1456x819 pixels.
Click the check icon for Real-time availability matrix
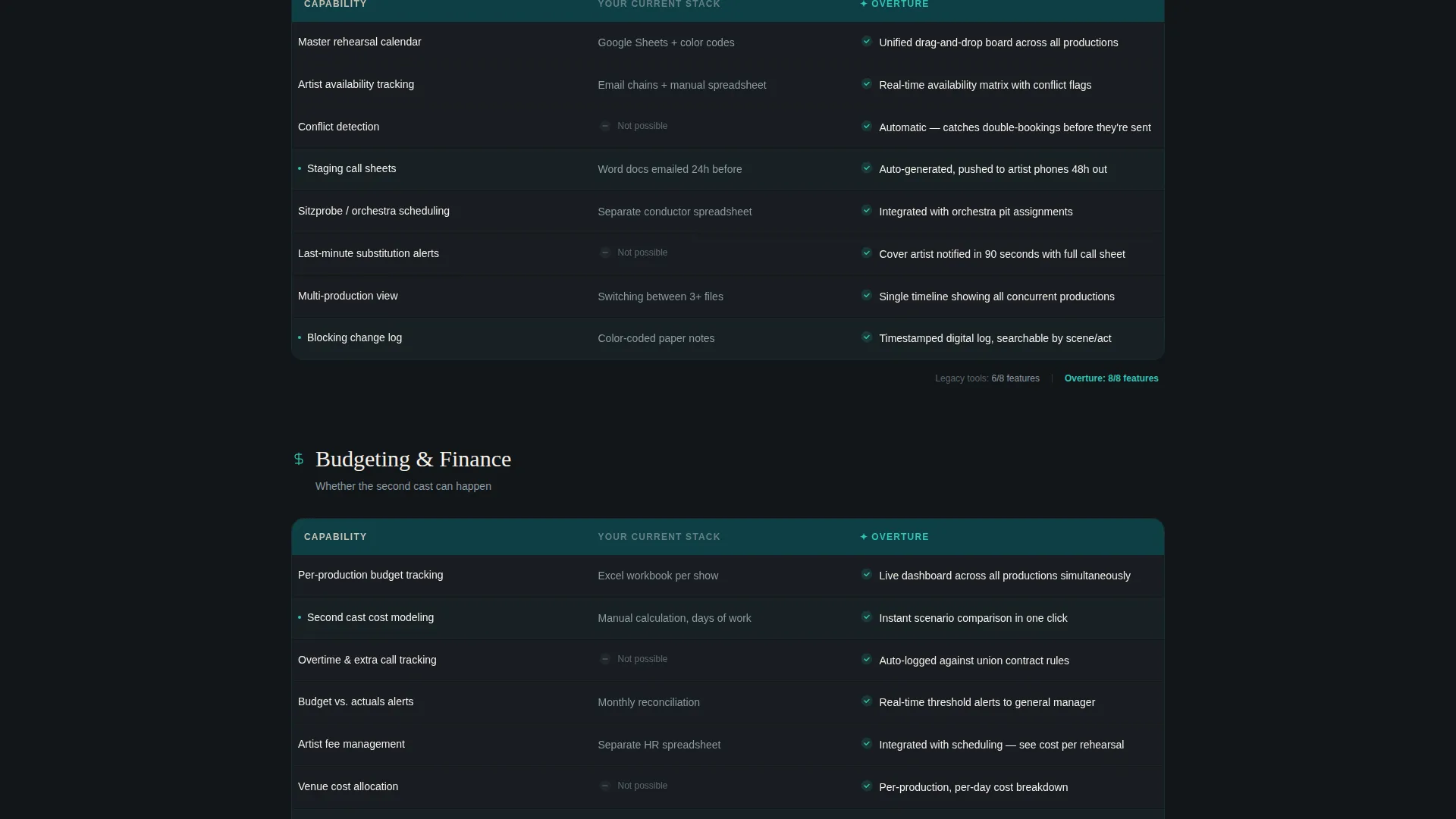click(866, 84)
